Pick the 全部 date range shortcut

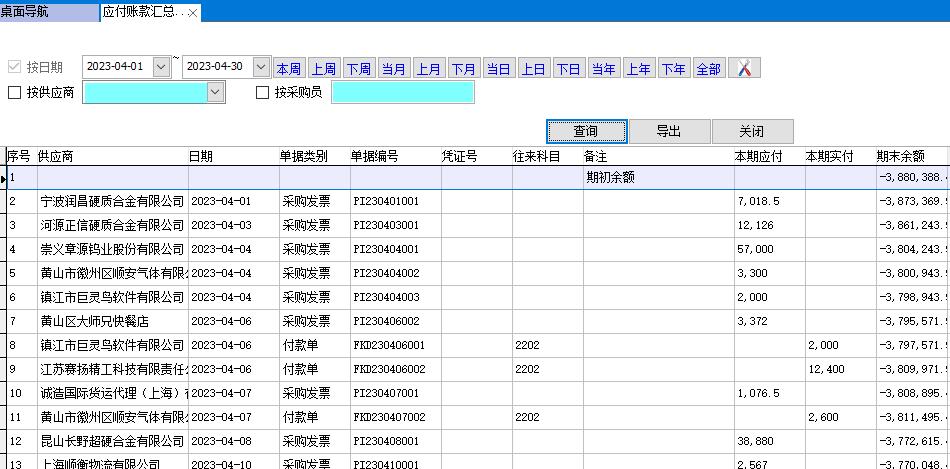coord(708,68)
